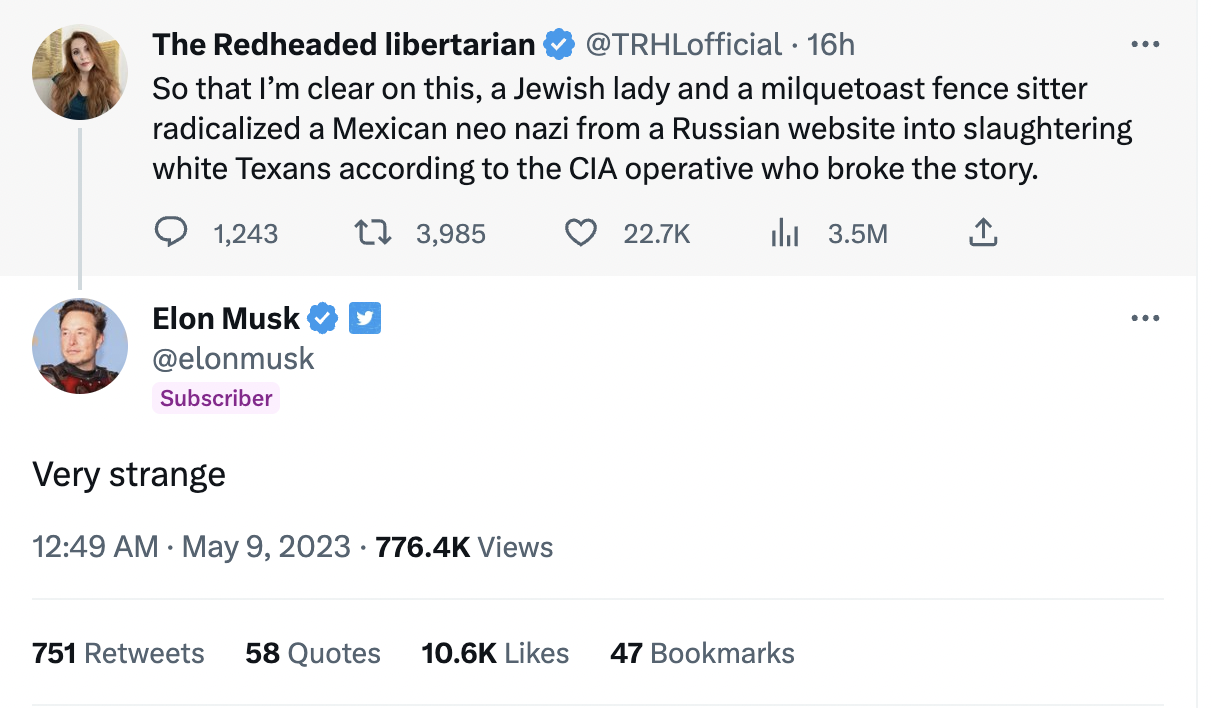Viewport: 1212px width, 708px height.
Task: View the 751 Retweets list
Action: coord(118,653)
